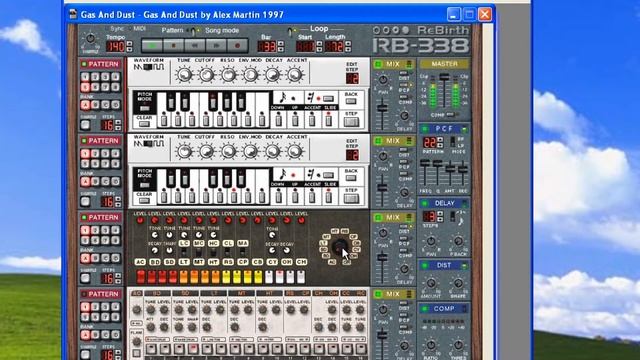The height and width of the screenshot is (360, 640).
Task: Increase the Tempo value with up arrow
Action: 130,43
